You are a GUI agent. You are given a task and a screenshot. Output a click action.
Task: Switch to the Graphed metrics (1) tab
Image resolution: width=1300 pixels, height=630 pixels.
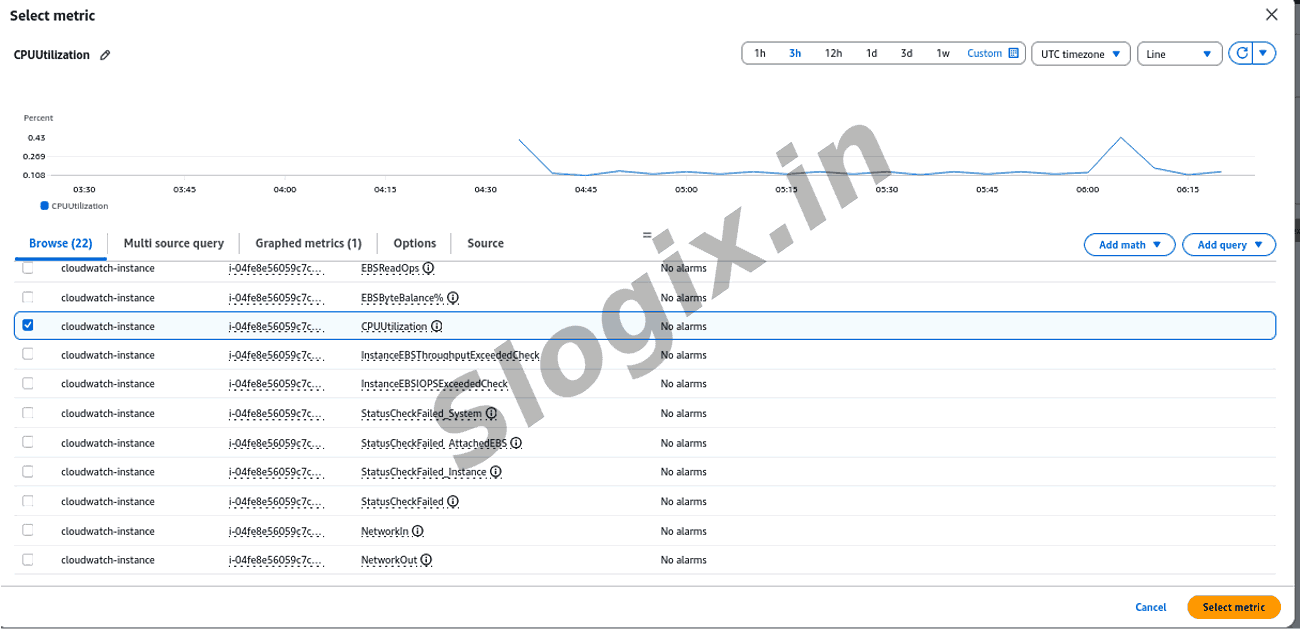pyautogui.click(x=308, y=243)
